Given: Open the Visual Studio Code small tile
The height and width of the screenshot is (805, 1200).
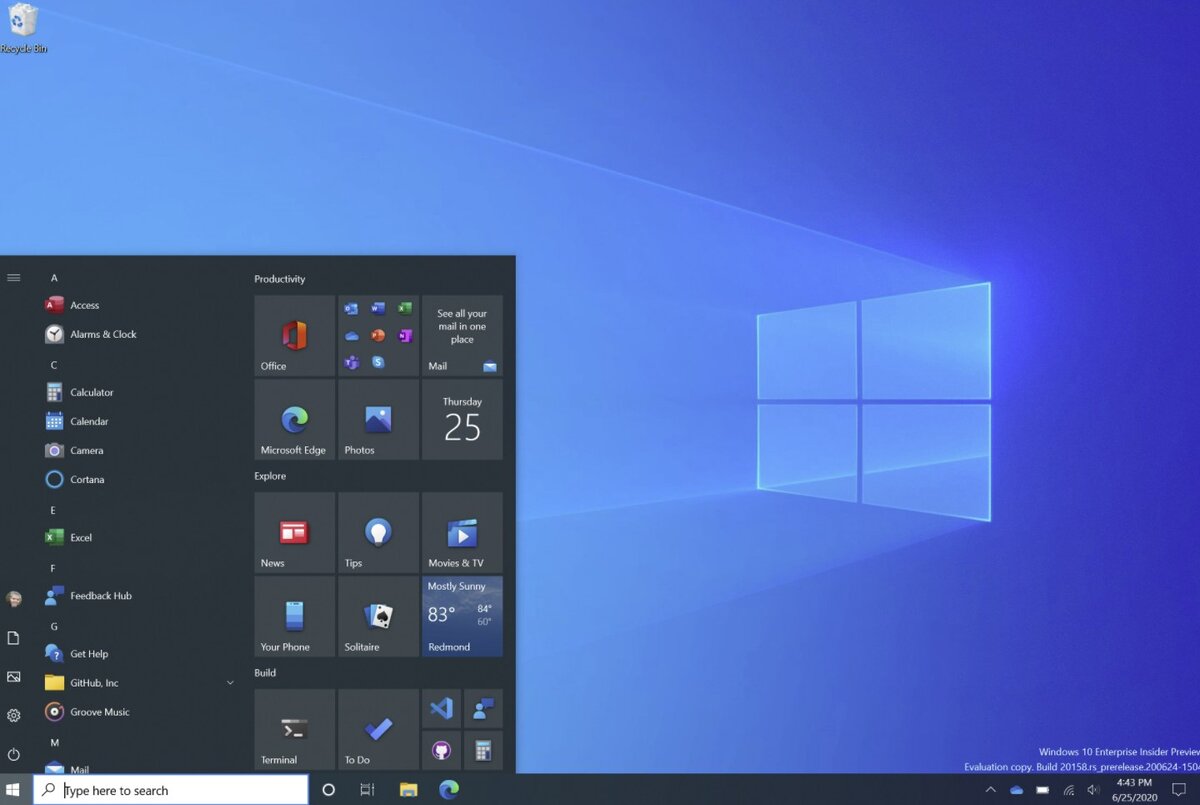Looking at the screenshot, I should (441, 708).
